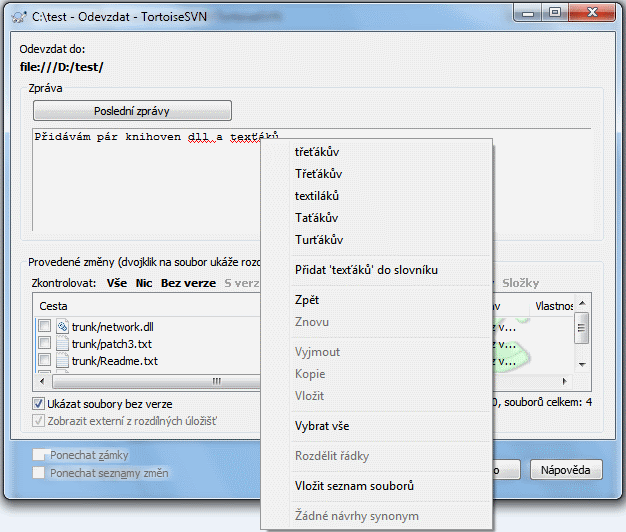Click file list vertical scrollbar thumb
The image size is (626, 532).
click(x=582, y=328)
